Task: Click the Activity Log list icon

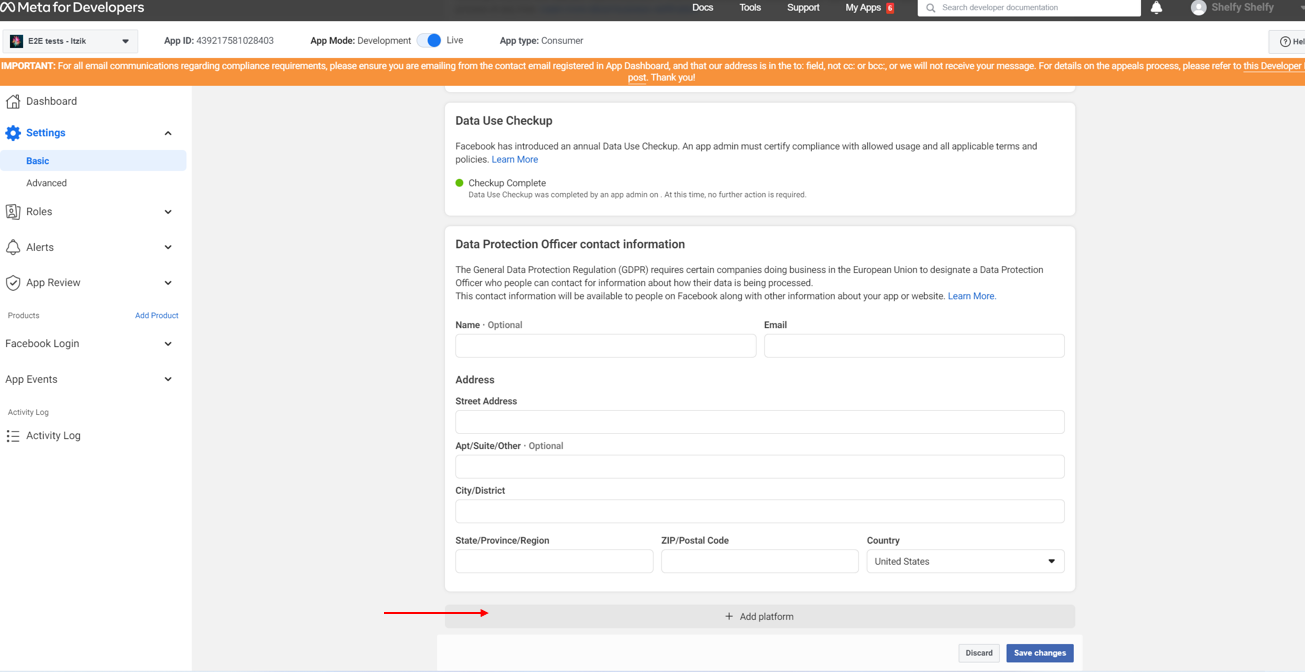Action: 13,436
